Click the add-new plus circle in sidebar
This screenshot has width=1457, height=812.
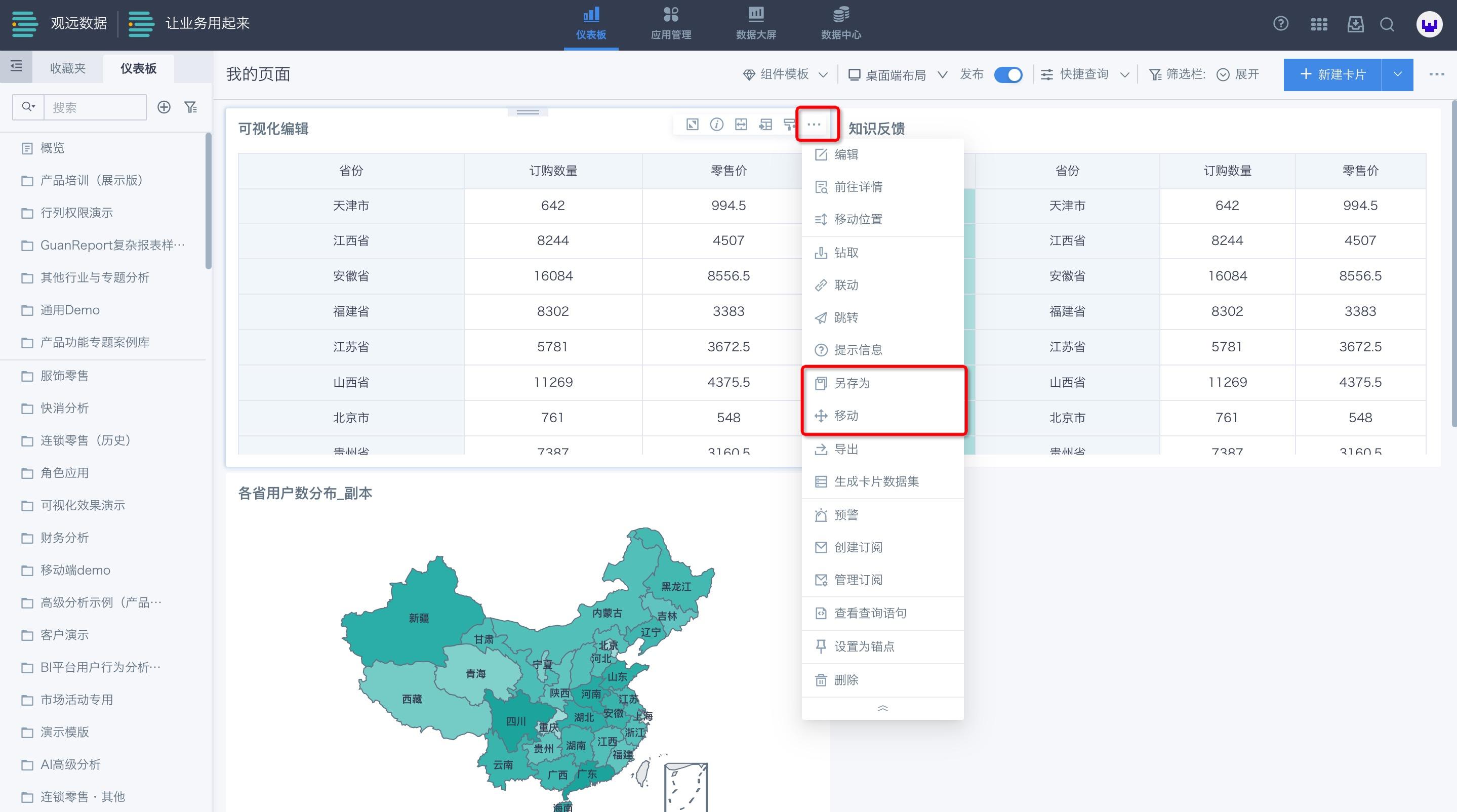(x=164, y=107)
